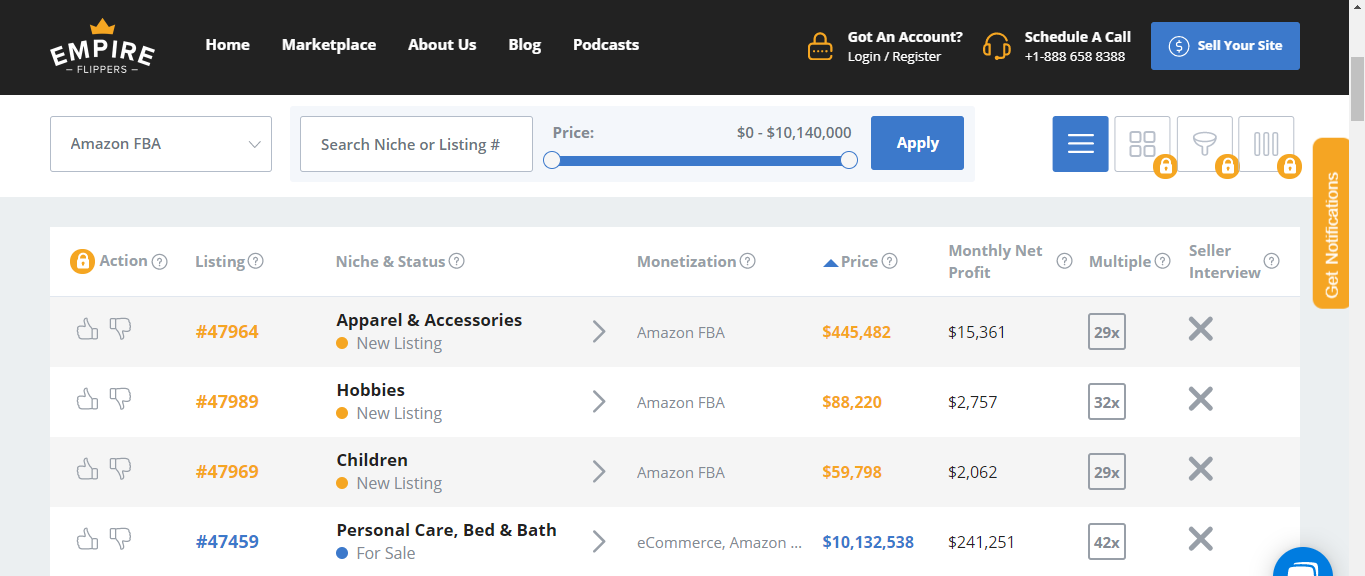Open the Amazon FBA monetization dropdown

point(161,144)
